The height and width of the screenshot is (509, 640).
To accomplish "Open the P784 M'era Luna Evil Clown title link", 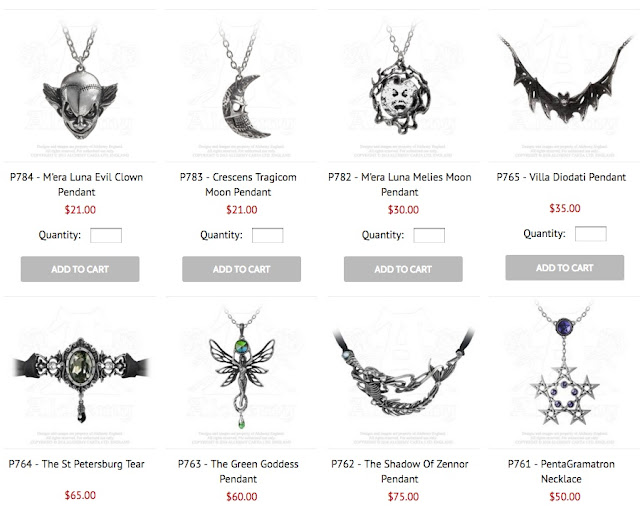I will click(77, 184).
